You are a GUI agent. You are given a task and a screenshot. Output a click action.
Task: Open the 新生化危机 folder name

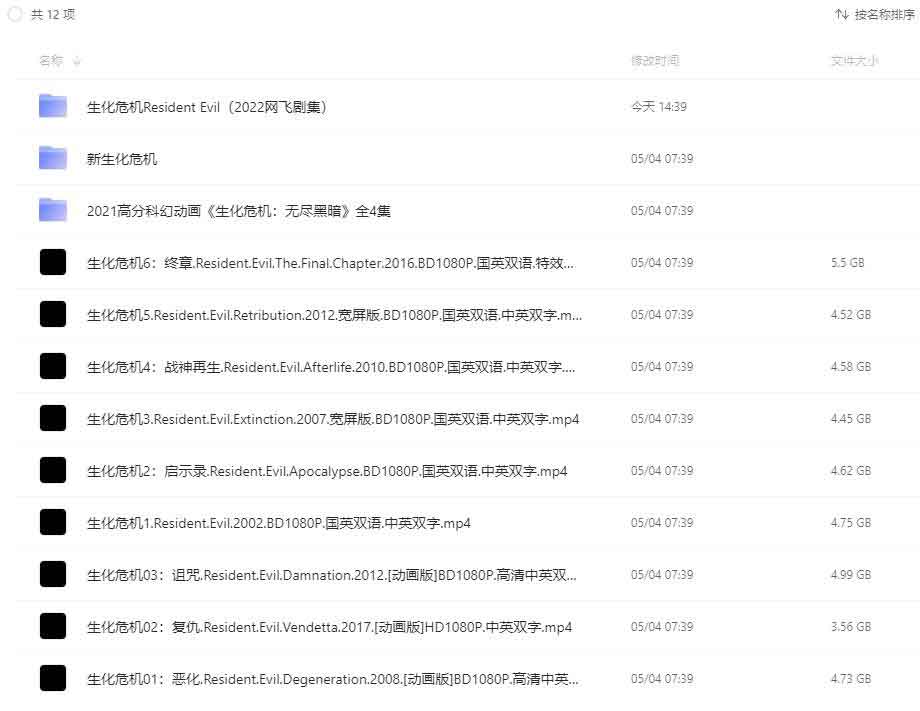(122, 159)
